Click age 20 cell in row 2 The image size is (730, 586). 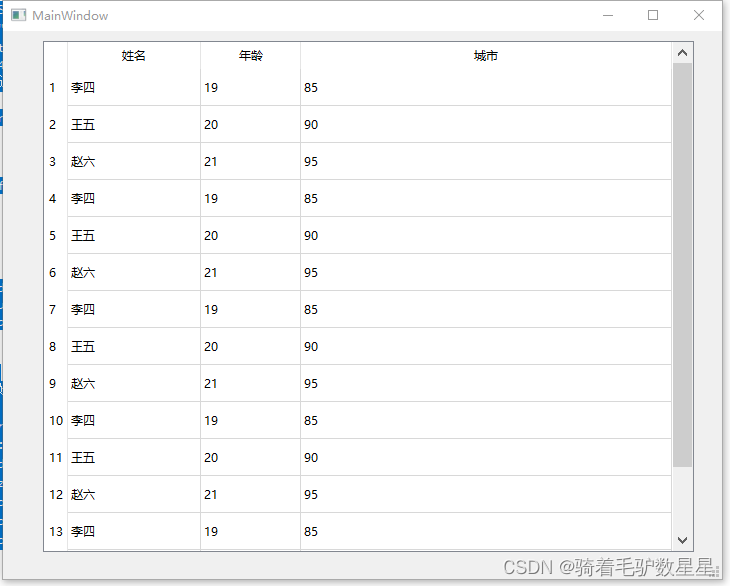click(250, 124)
